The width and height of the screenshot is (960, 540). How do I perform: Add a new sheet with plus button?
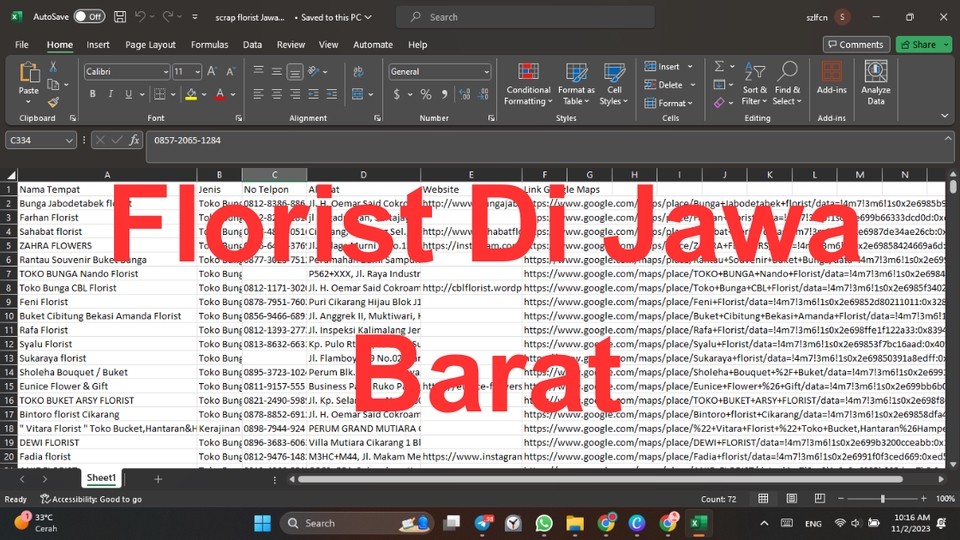coord(158,479)
